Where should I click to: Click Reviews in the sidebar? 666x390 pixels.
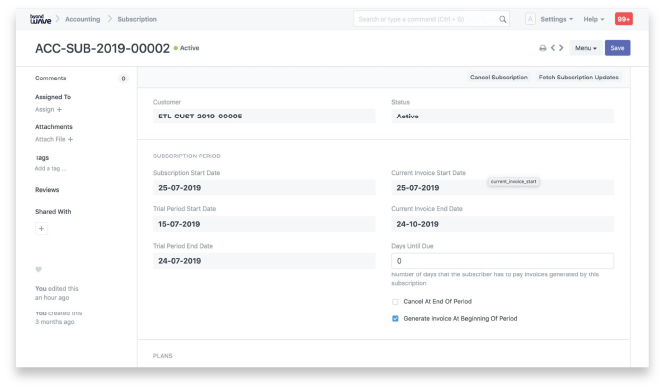(x=47, y=190)
